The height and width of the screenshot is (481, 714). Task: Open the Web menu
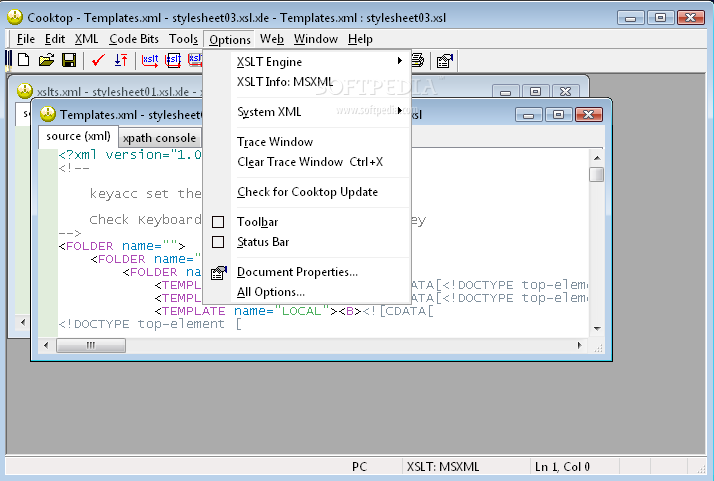click(x=272, y=39)
